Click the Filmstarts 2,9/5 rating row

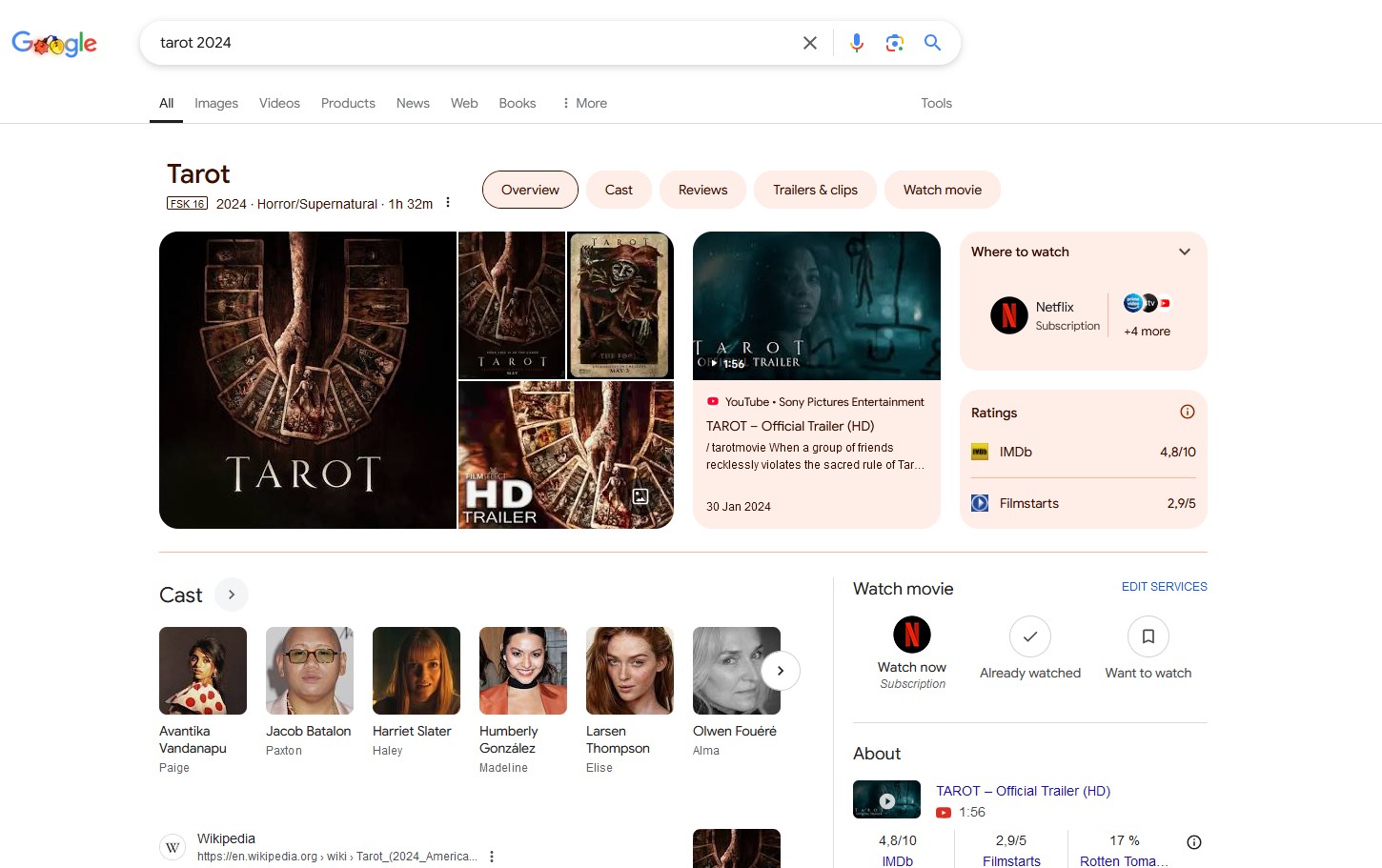[x=1084, y=503]
